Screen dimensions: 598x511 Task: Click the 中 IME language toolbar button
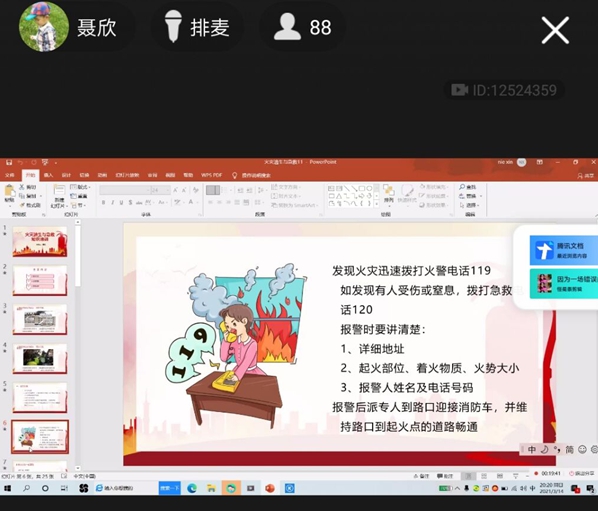(x=532, y=450)
